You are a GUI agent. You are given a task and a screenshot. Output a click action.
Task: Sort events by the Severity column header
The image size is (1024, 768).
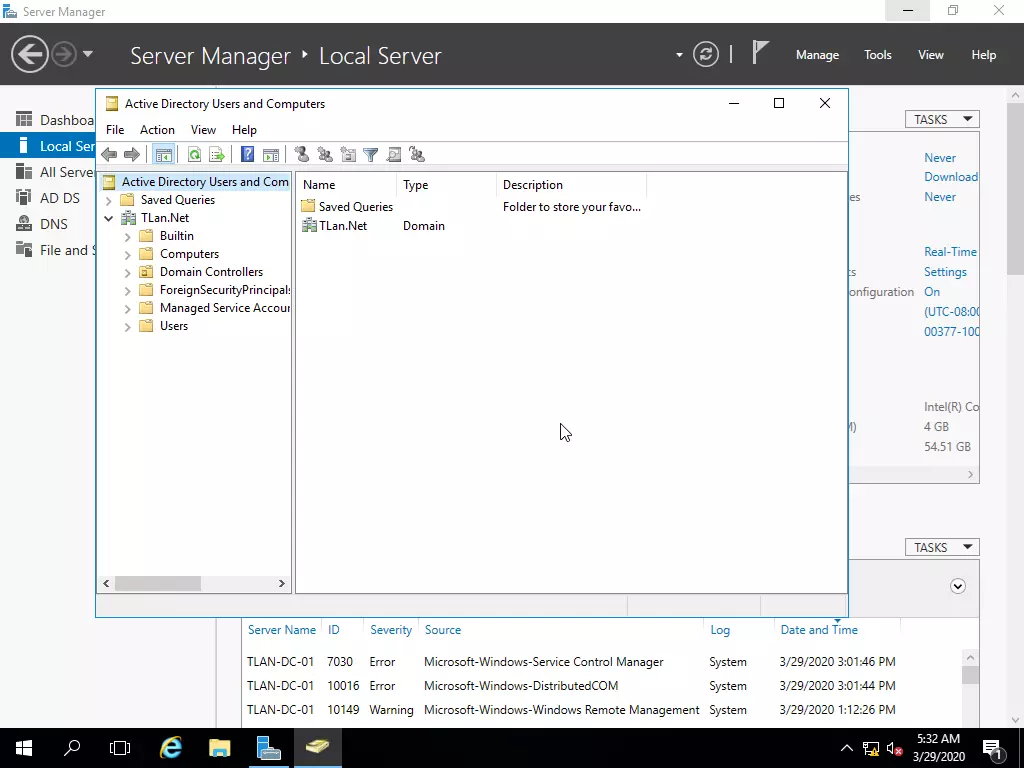391,630
